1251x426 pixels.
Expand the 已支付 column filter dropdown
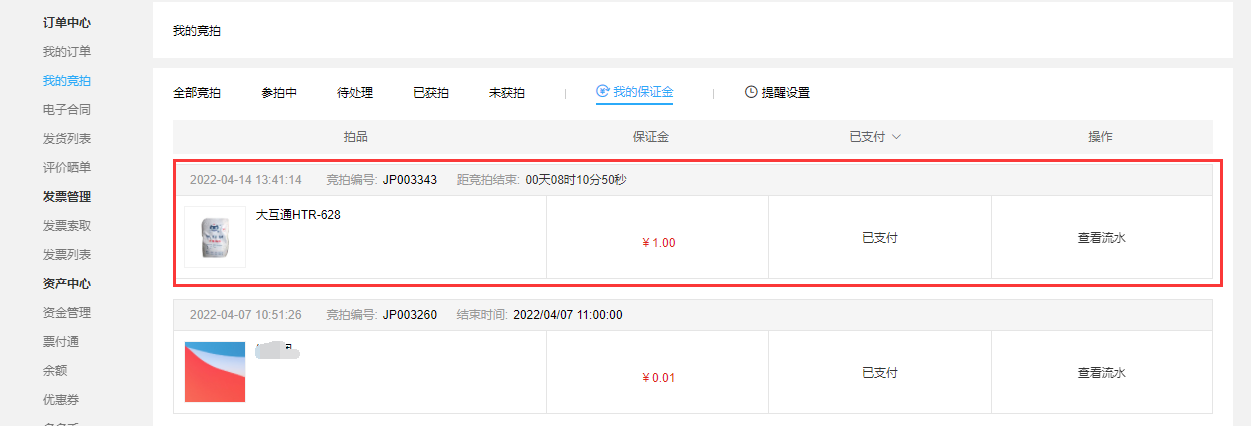(896, 137)
